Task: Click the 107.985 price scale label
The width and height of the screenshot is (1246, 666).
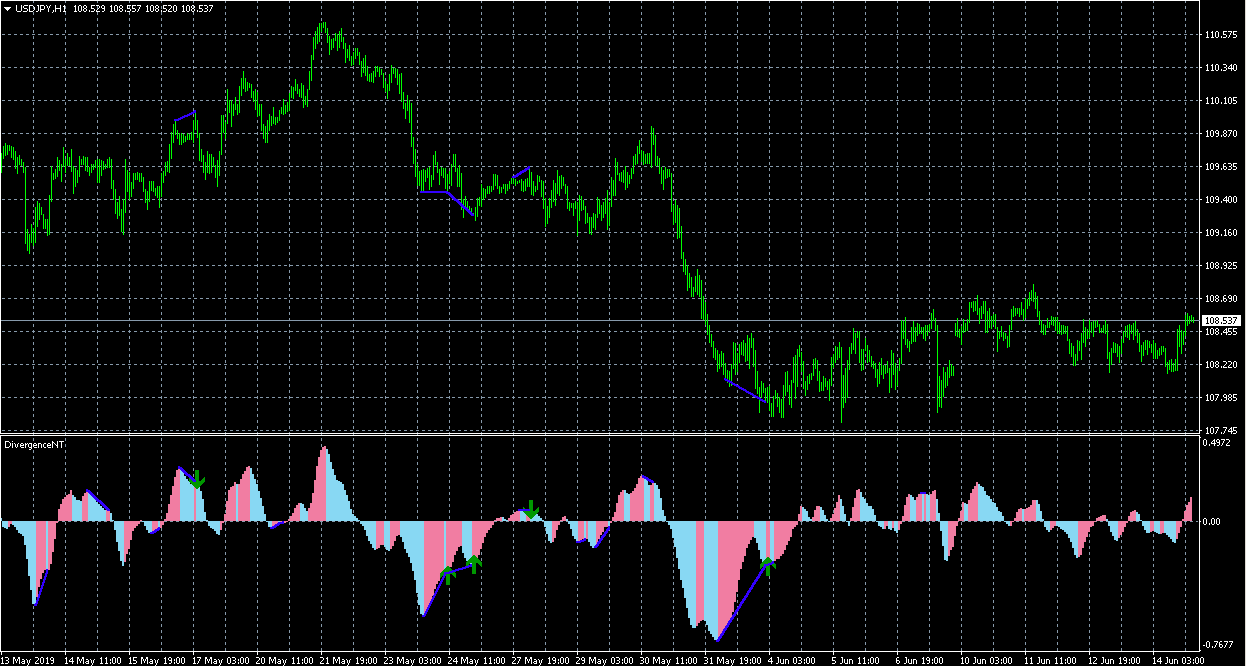Action: [x=1221, y=398]
